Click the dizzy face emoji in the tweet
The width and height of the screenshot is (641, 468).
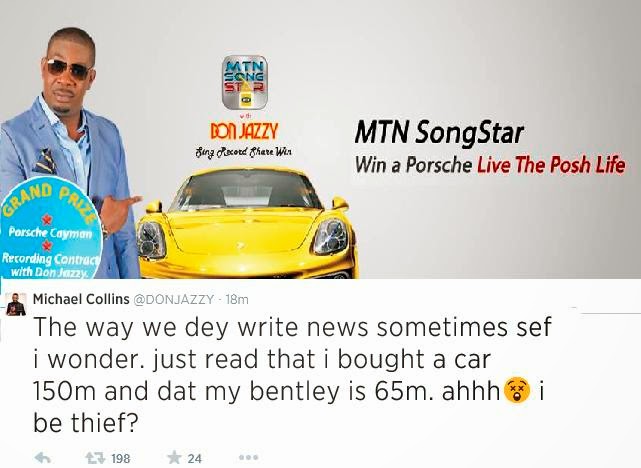point(518,391)
